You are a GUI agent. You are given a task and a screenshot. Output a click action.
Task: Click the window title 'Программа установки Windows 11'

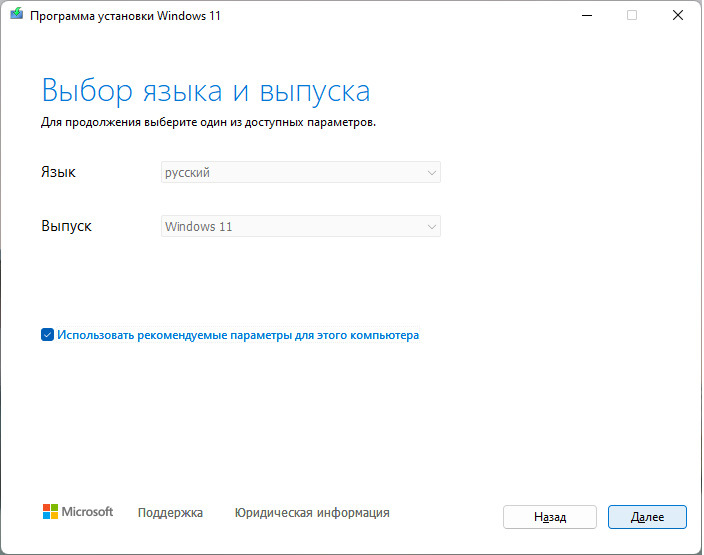coord(125,16)
